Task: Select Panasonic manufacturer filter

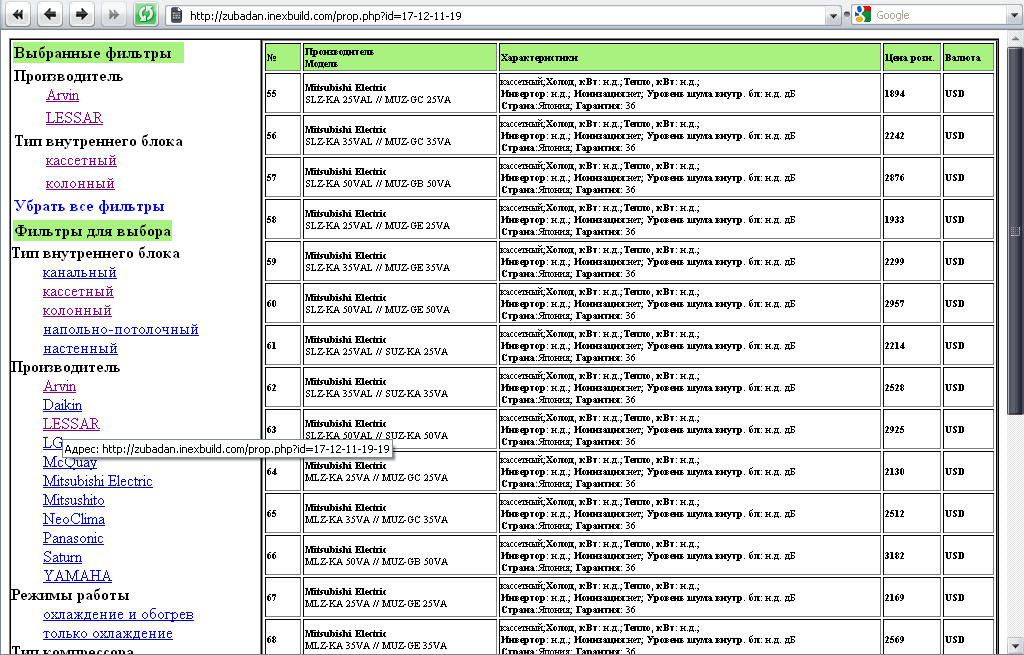Action: click(73, 538)
